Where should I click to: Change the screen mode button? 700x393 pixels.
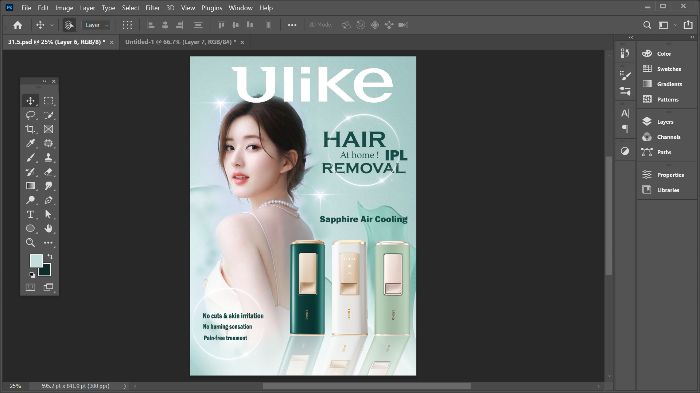tap(48, 287)
